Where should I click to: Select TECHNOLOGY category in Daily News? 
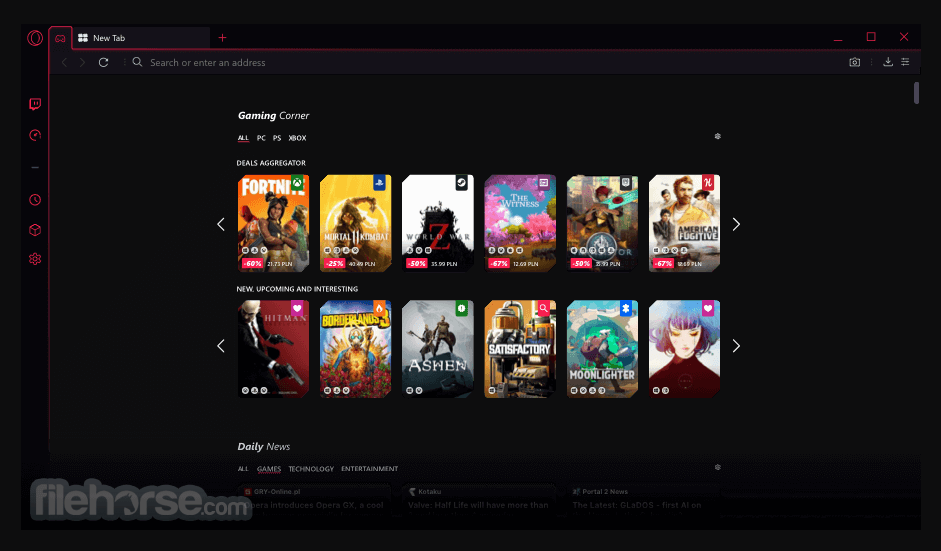click(311, 469)
